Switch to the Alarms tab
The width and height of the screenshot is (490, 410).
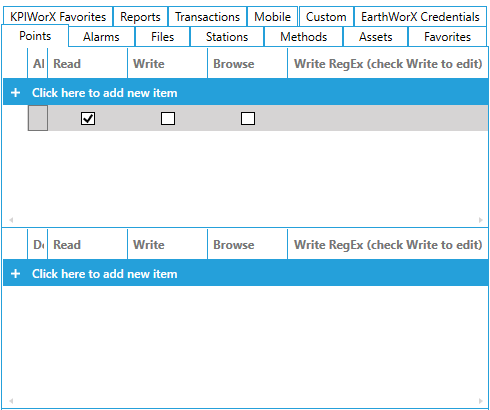tap(101, 37)
